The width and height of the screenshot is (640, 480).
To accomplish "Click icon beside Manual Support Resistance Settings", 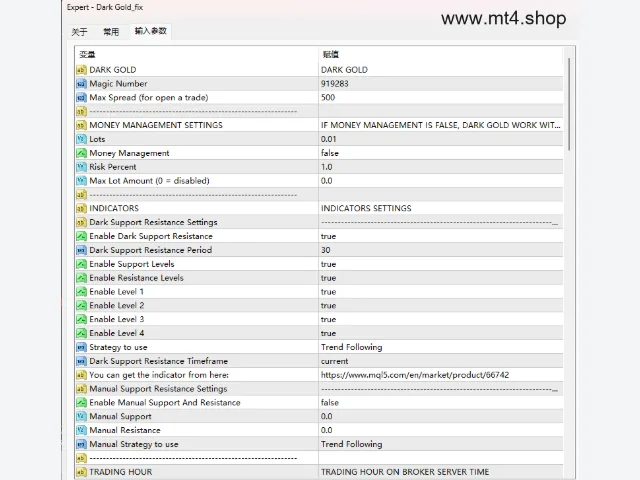I will click(81, 389).
